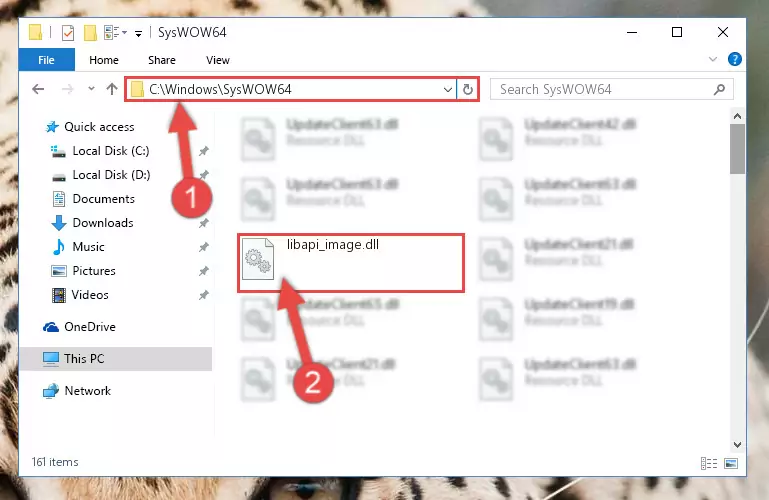Expand the address bar history dropdown

click(x=447, y=89)
